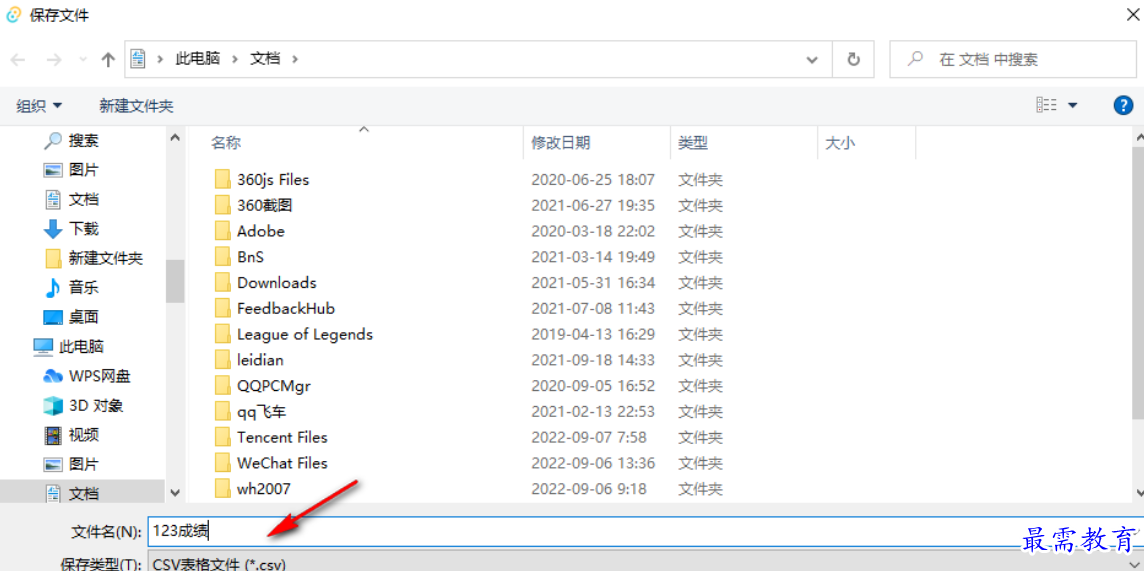Image resolution: width=1144 pixels, height=571 pixels.
Task: Focus the 在 文档 中搜索 search box
Action: 1013,60
